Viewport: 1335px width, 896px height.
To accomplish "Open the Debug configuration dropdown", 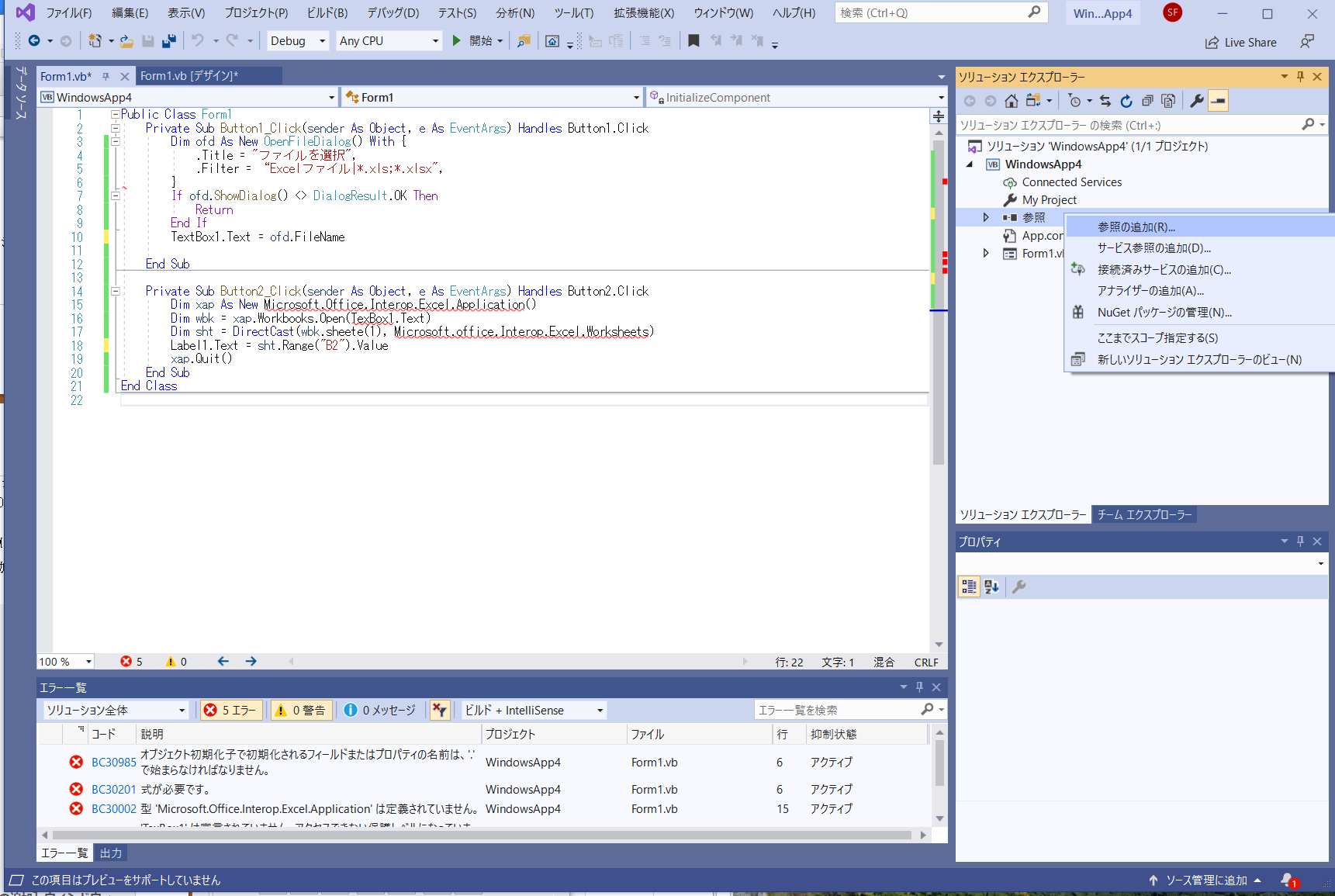I will (x=298, y=41).
